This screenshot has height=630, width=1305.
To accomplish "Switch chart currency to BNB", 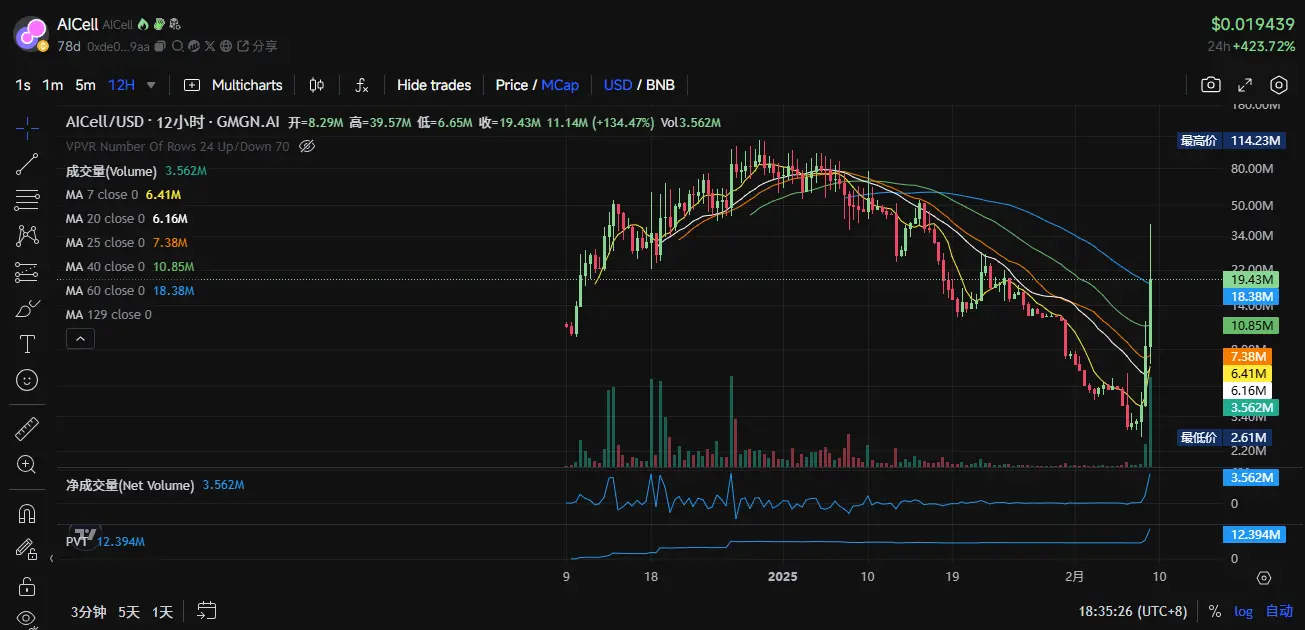I will (660, 85).
